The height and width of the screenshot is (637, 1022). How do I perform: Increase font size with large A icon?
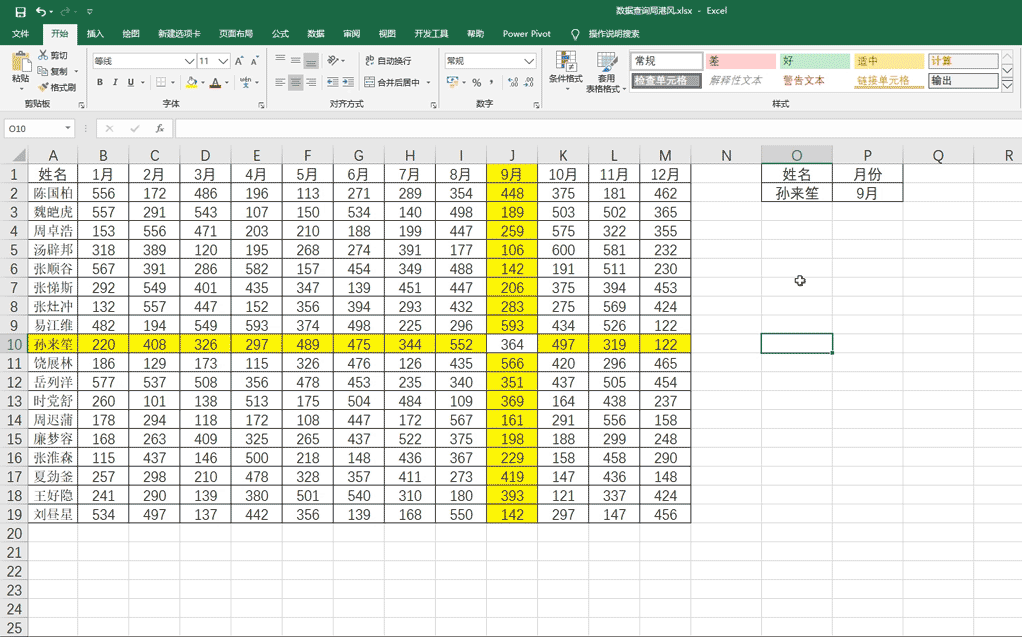(x=239, y=61)
